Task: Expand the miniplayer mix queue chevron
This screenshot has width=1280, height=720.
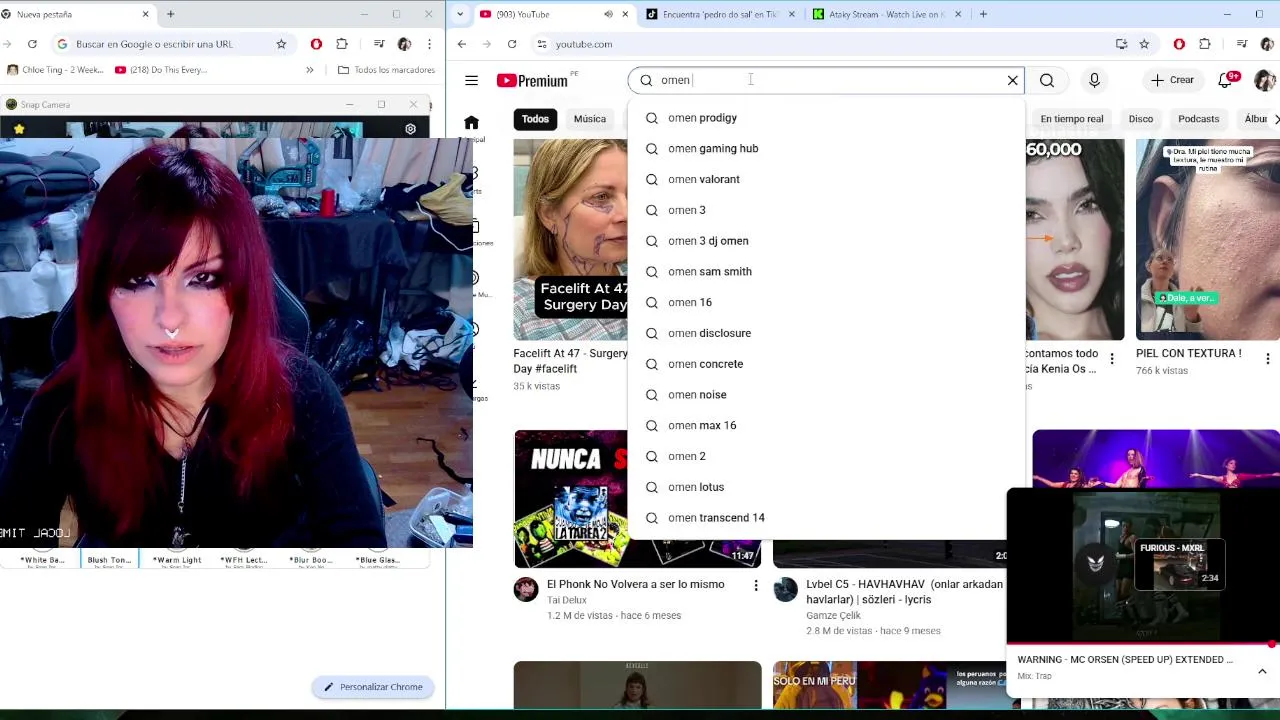Action: coord(1262,671)
